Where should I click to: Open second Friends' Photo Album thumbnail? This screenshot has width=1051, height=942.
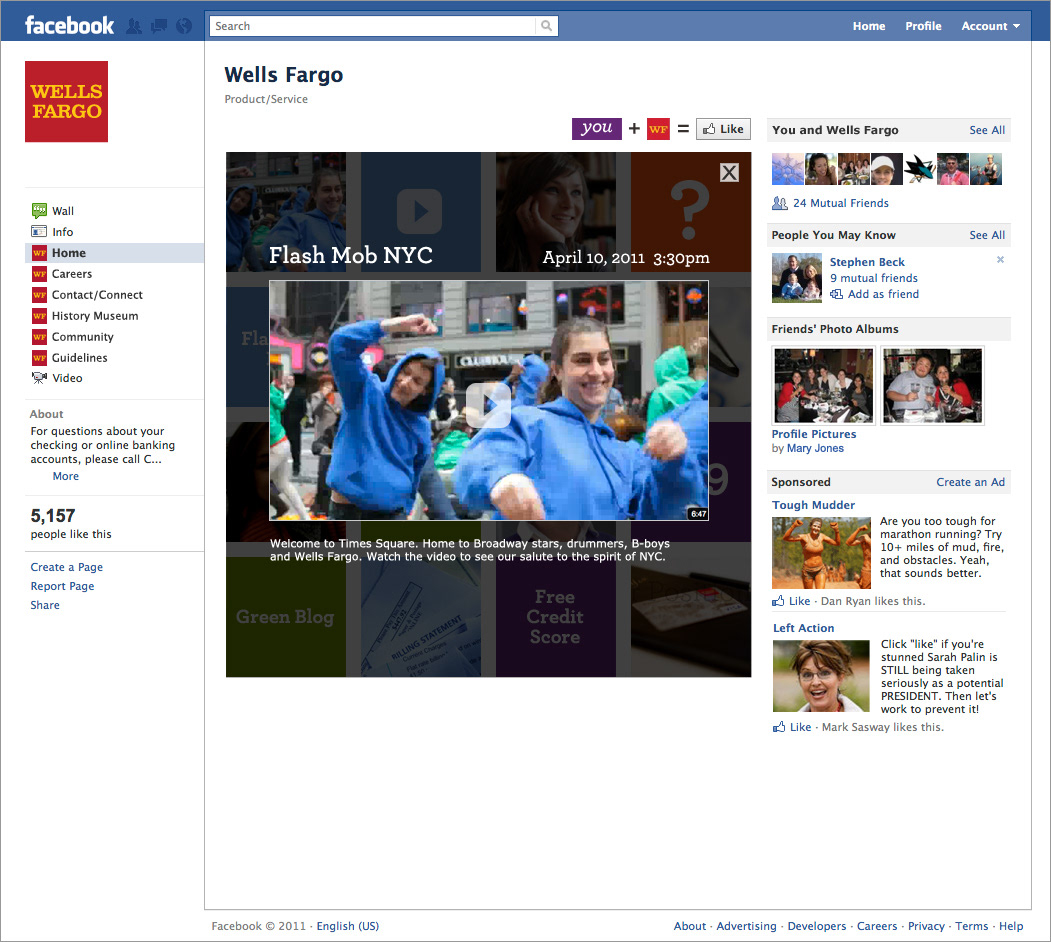click(932, 386)
